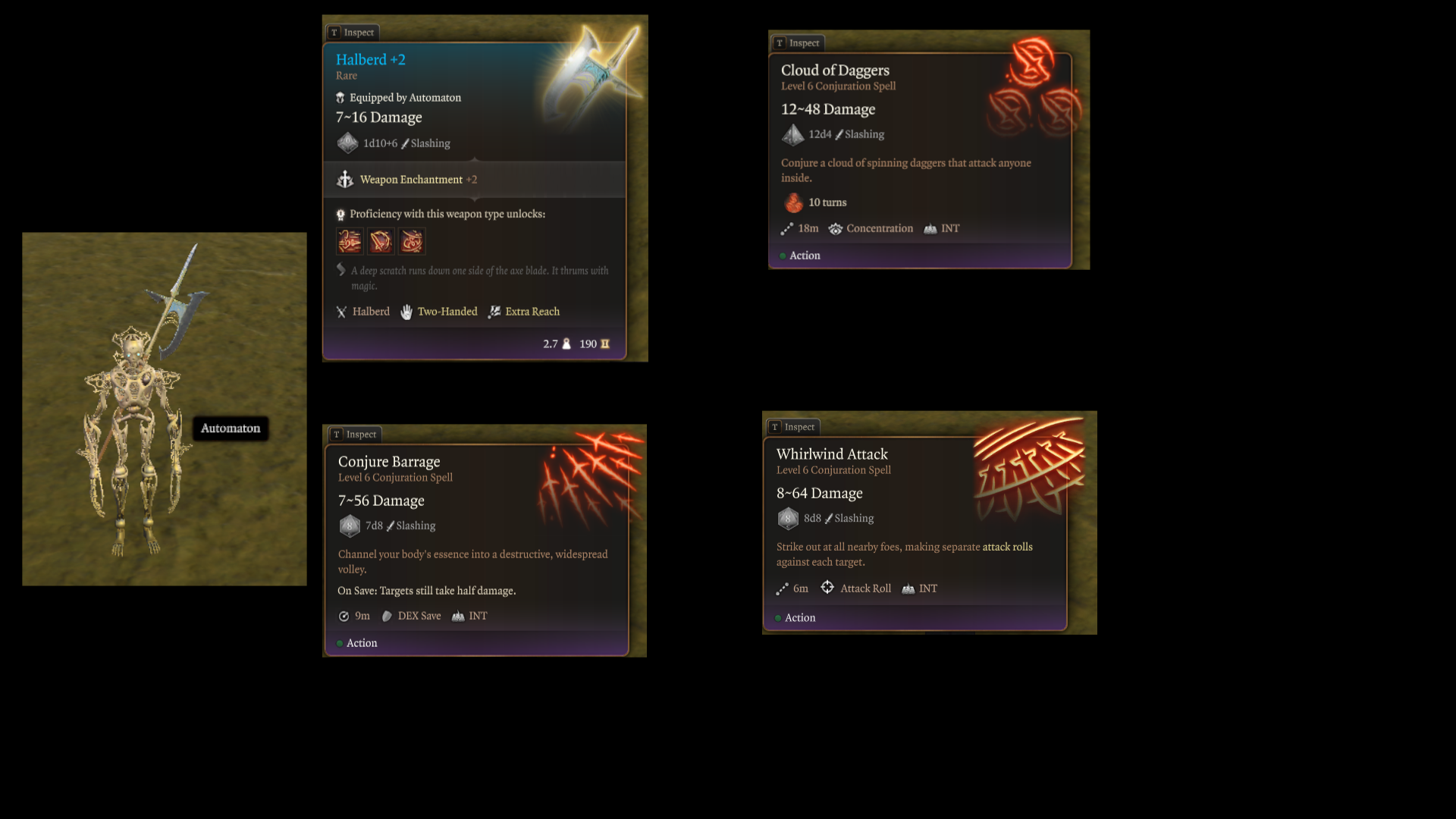
Task: Click the Halberd +2 Inspect tab
Action: pyautogui.click(x=353, y=33)
